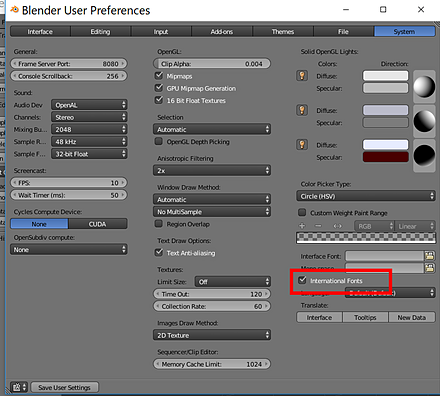This screenshot has width=440, height=396.
Task: Click the Memory Cache Limit field
Action: pyautogui.click(x=212, y=364)
